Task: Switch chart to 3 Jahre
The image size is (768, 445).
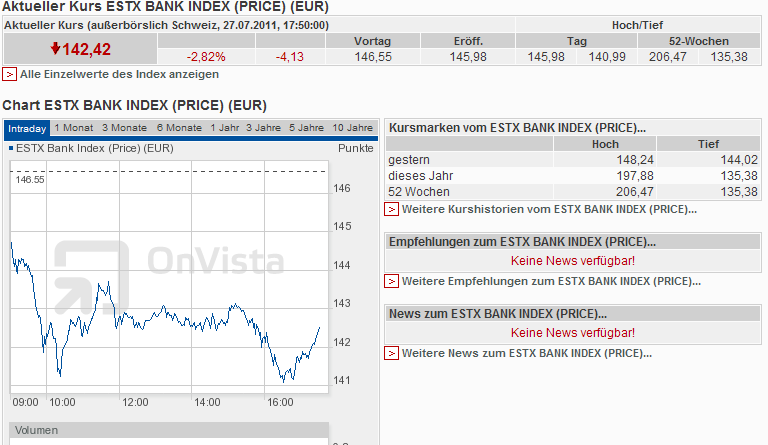Action: pos(264,128)
